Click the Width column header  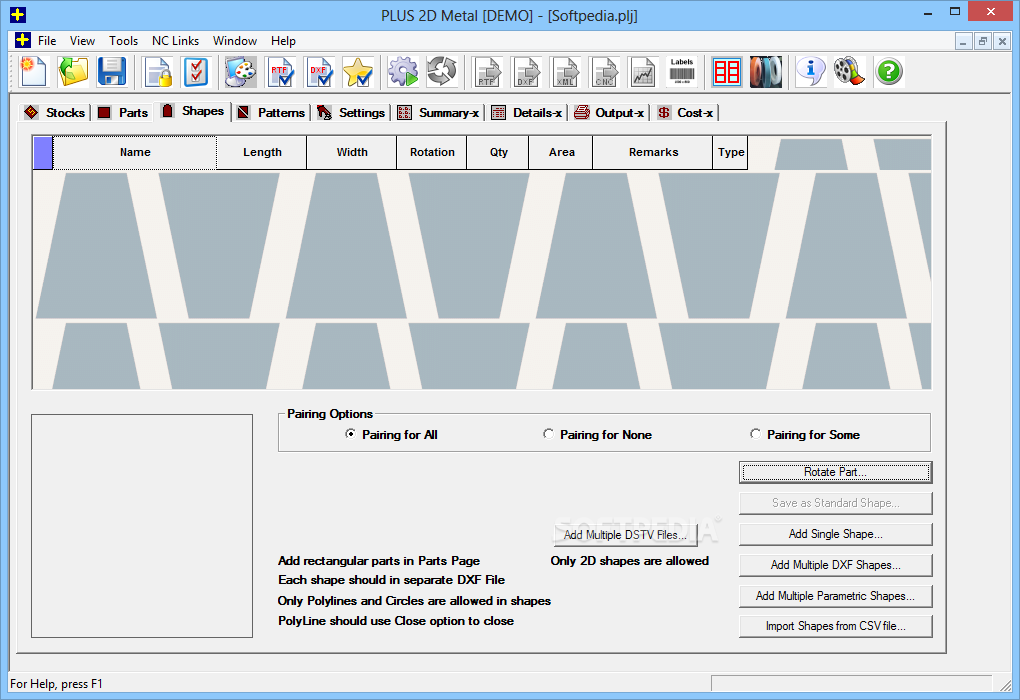pyautogui.click(x=352, y=152)
